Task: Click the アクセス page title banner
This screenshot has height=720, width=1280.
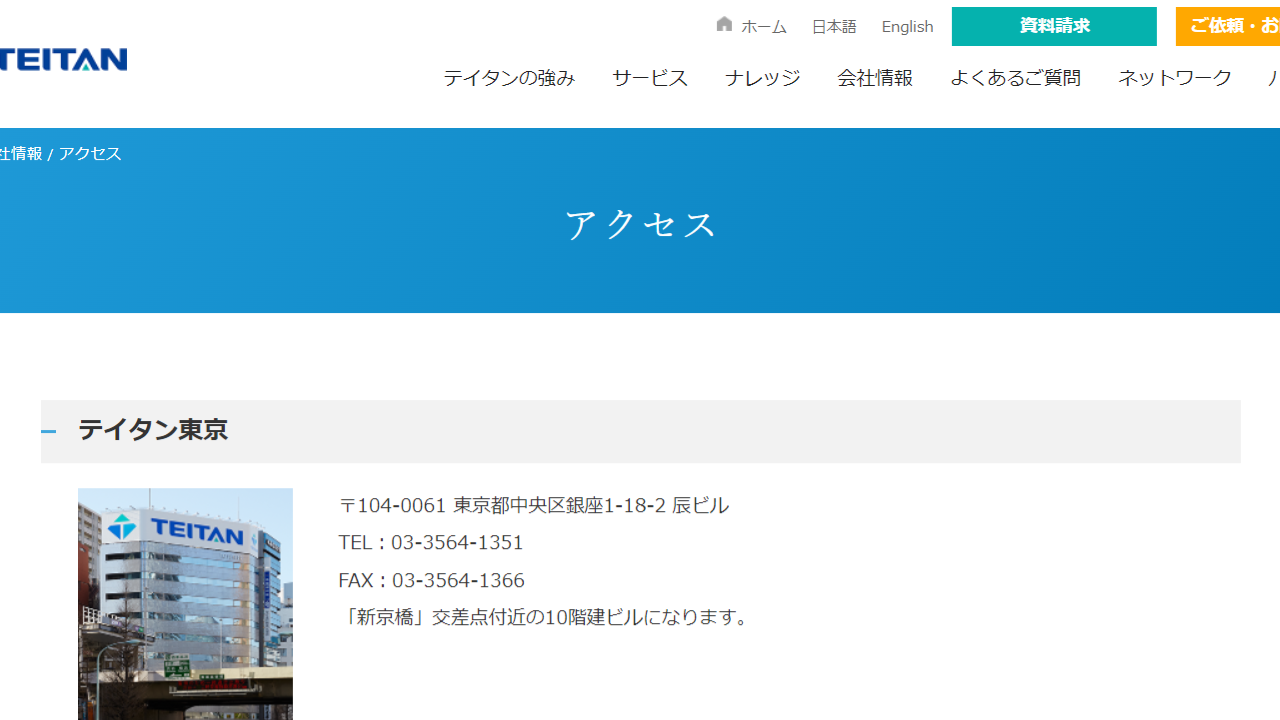Action: pyautogui.click(x=640, y=222)
